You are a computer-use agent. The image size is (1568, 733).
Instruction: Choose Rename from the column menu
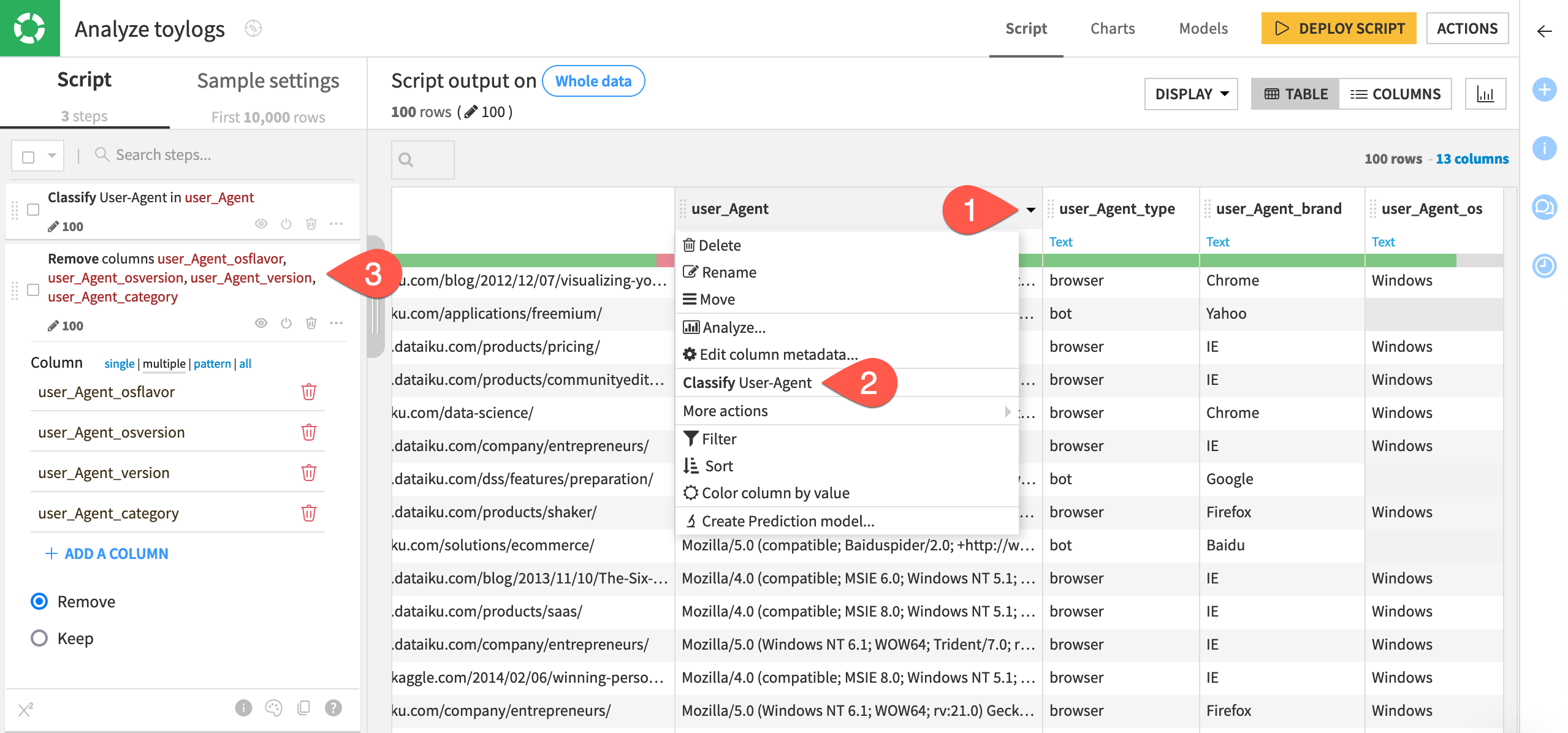pyautogui.click(x=847, y=272)
